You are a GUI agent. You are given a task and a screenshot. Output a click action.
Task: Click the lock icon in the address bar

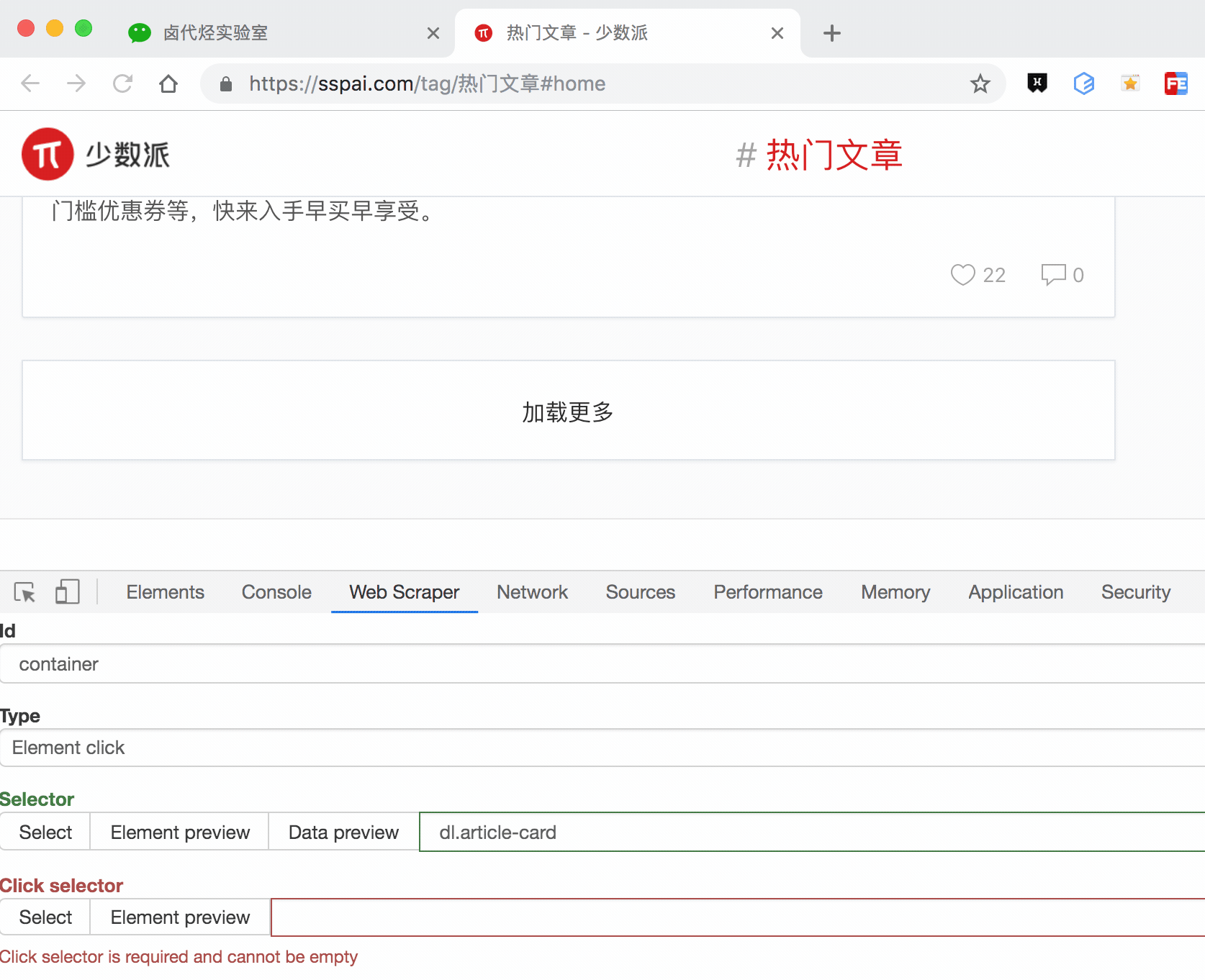[x=226, y=84]
